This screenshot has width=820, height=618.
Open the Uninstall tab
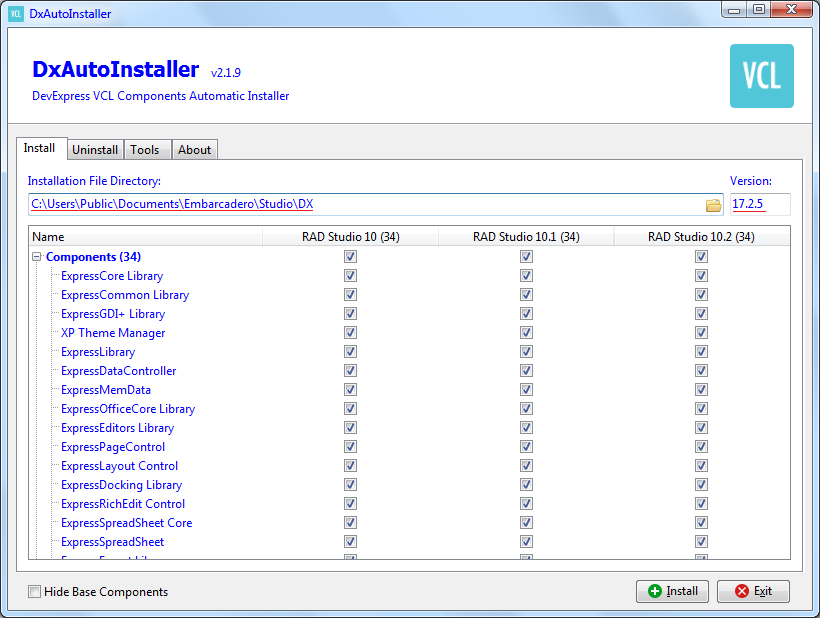pyautogui.click(x=95, y=150)
